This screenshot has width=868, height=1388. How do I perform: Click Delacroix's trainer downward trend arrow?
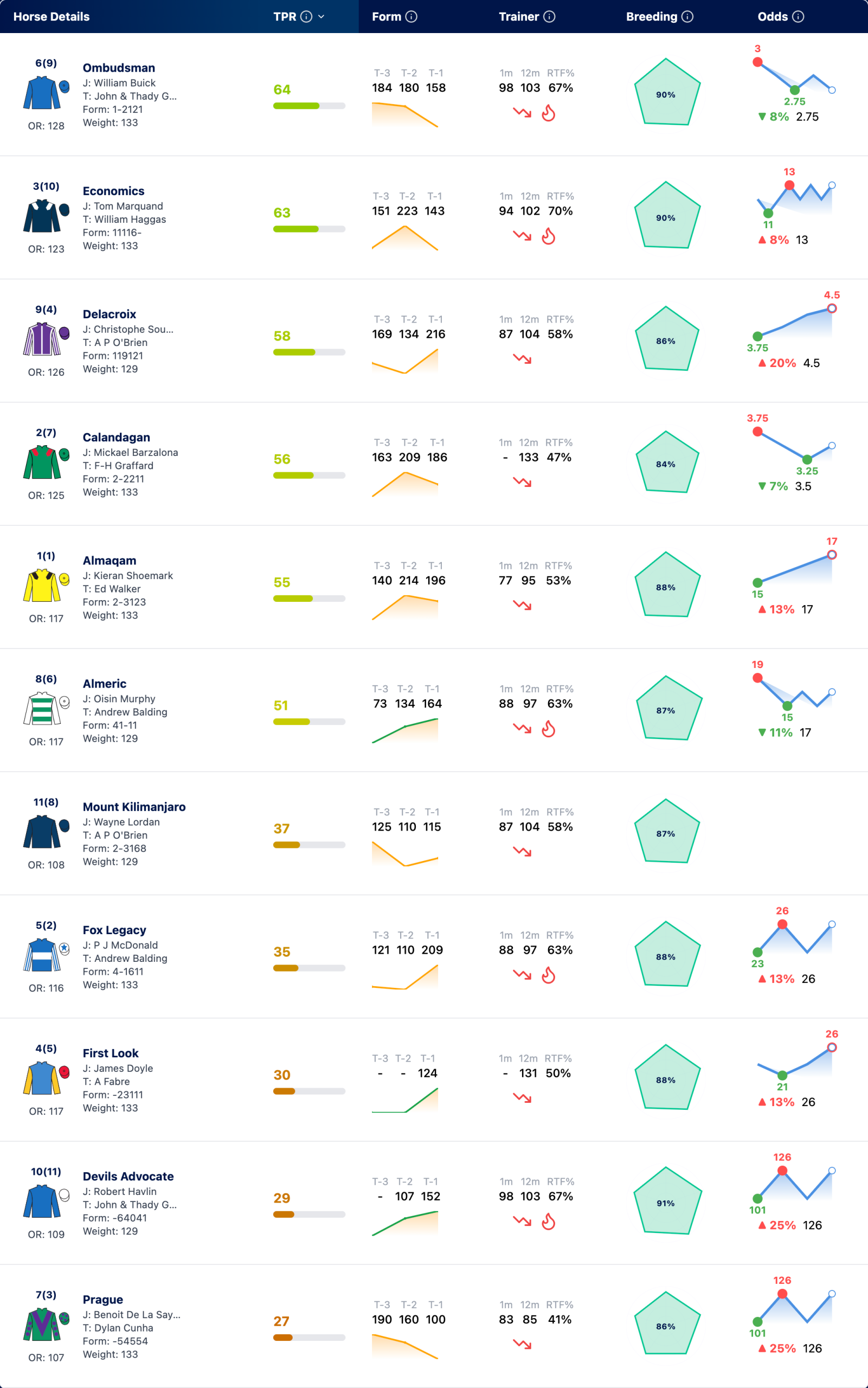coord(522,359)
